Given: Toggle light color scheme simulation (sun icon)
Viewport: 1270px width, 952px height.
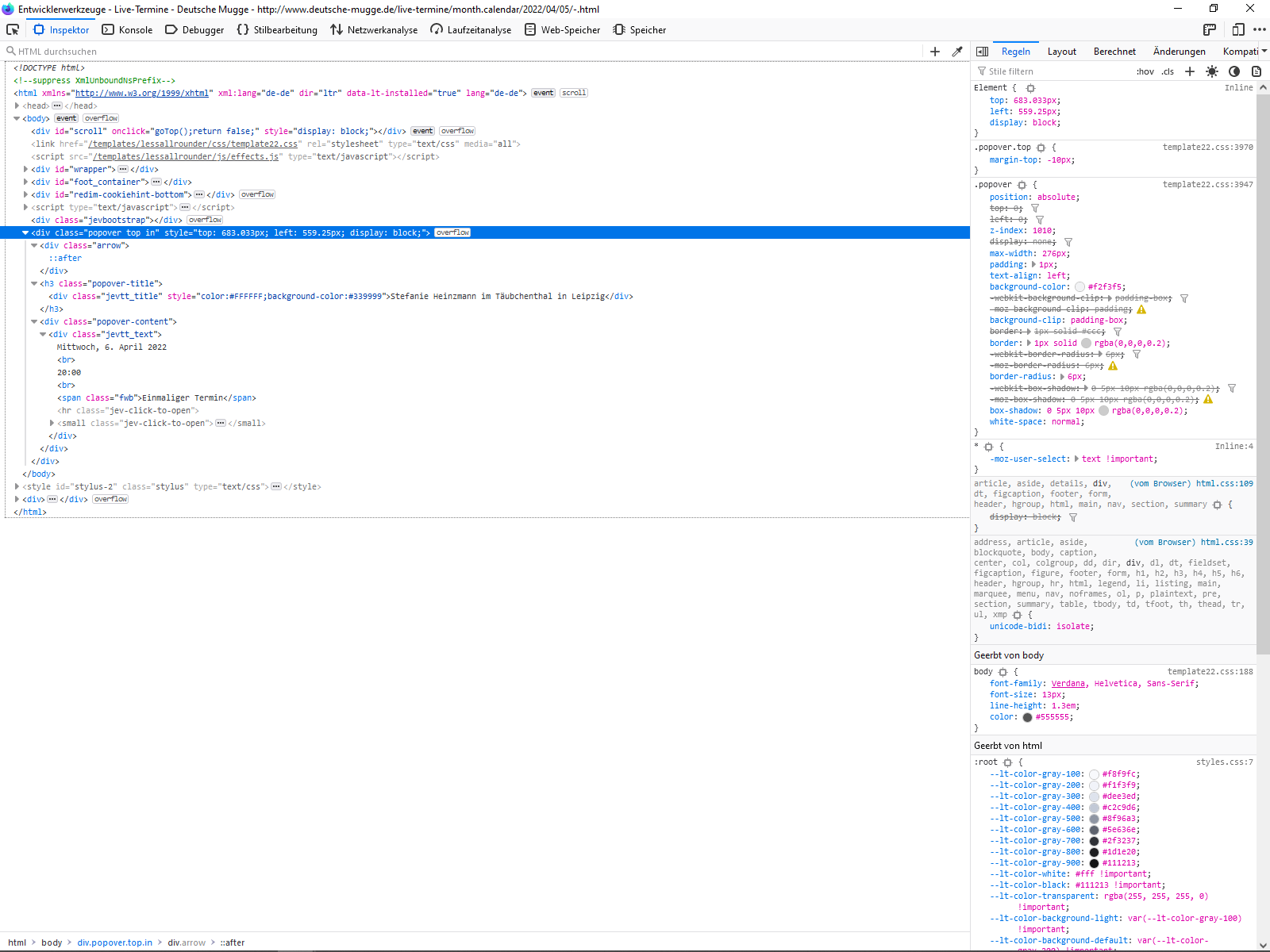Looking at the screenshot, I should (x=1212, y=71).
